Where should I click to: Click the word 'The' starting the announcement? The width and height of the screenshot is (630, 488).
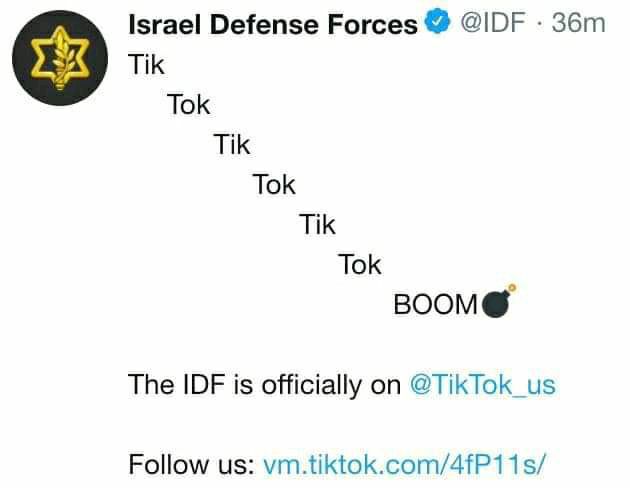pos(152,384)
